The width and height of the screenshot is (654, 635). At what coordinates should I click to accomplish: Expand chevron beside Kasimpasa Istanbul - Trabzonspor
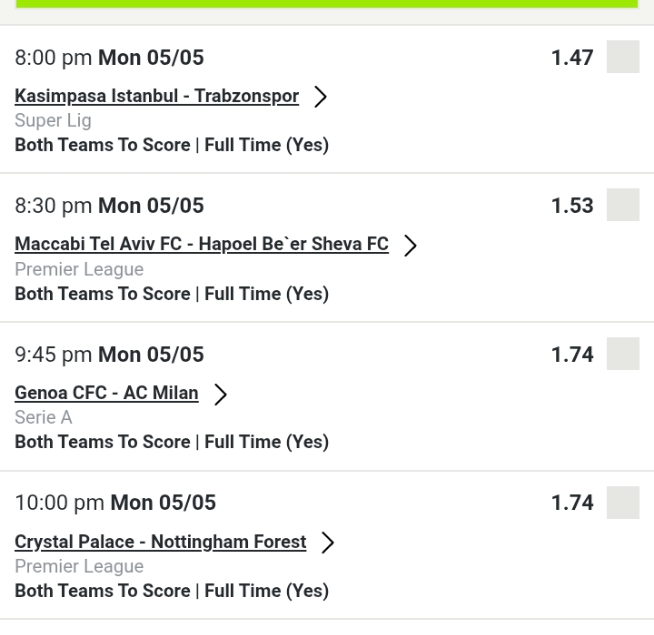320,97
